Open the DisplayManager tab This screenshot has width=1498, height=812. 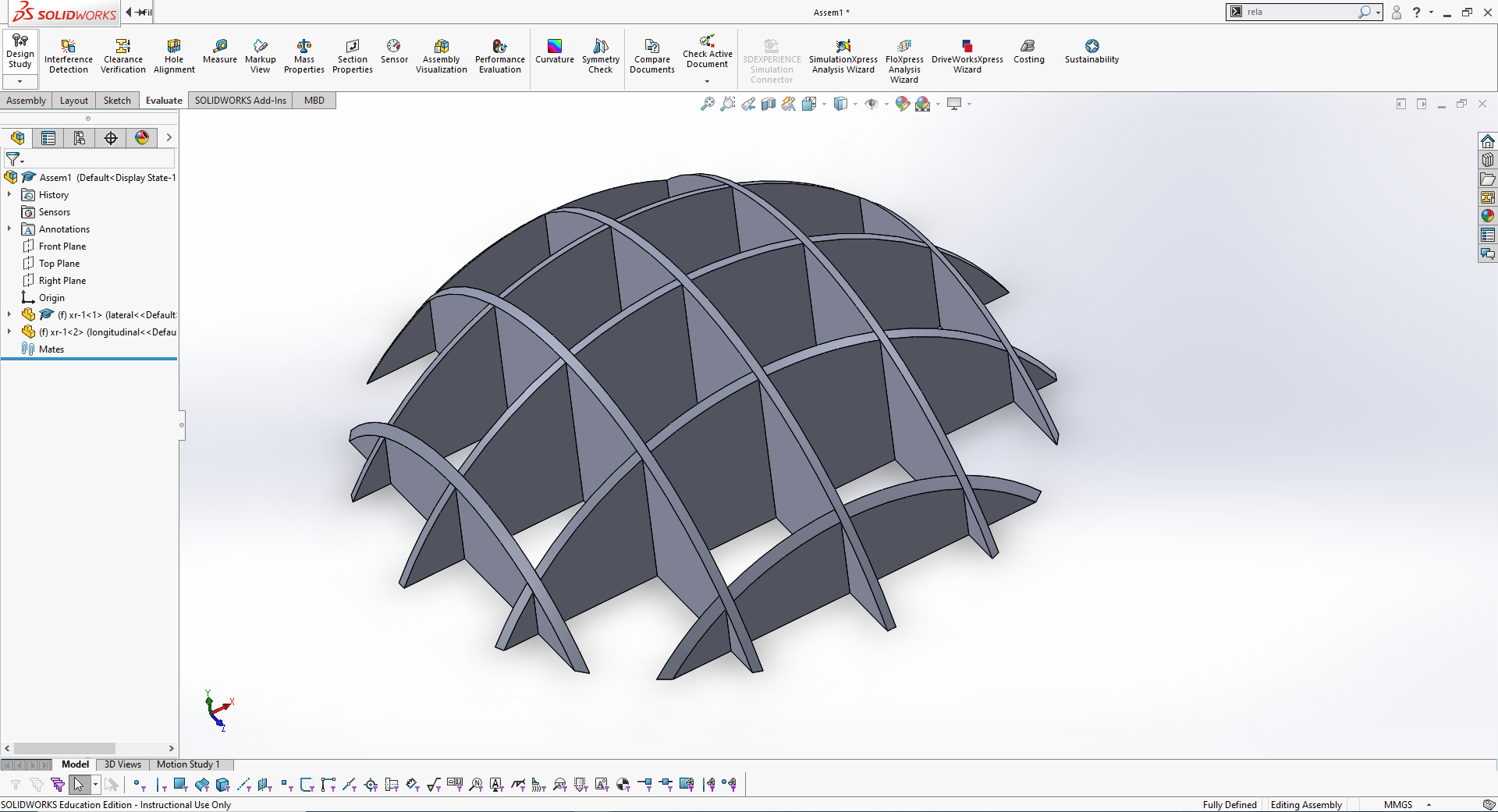(142, 138)
